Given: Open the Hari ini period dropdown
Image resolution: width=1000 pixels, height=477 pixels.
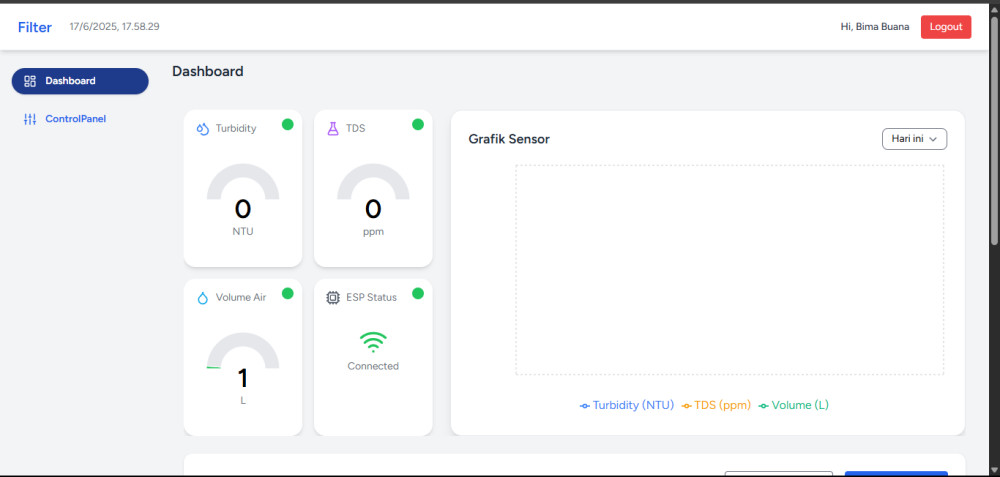Looking at the screenshot, I should [x=914, y=139].
